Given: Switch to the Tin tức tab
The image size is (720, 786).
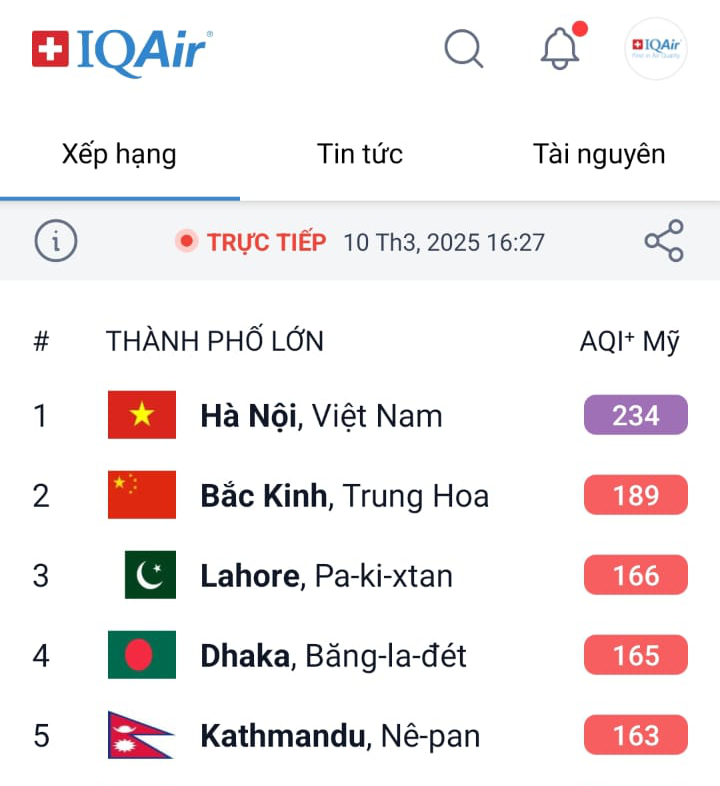Looking at the screenshot, I should [x=360, y=154].
